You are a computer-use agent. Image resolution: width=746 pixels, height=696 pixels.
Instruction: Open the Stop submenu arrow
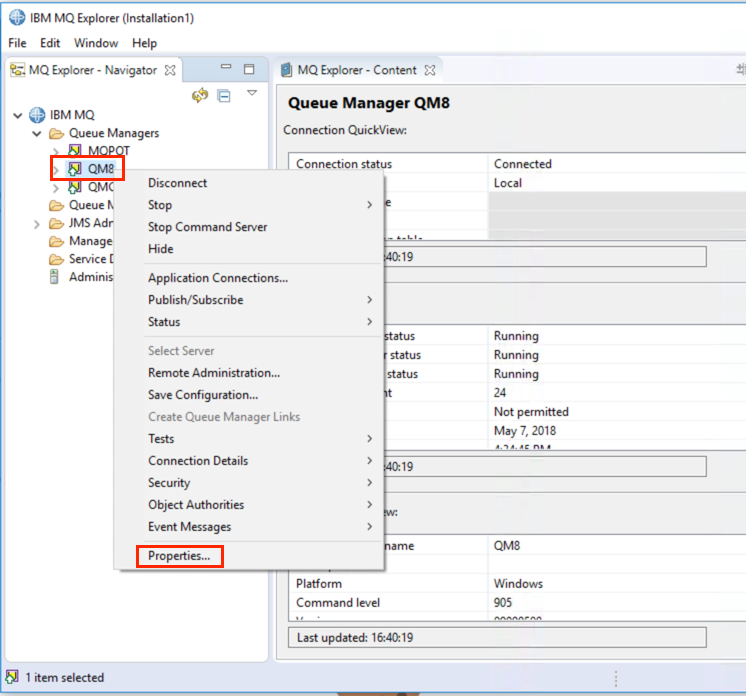pos(370,205)
